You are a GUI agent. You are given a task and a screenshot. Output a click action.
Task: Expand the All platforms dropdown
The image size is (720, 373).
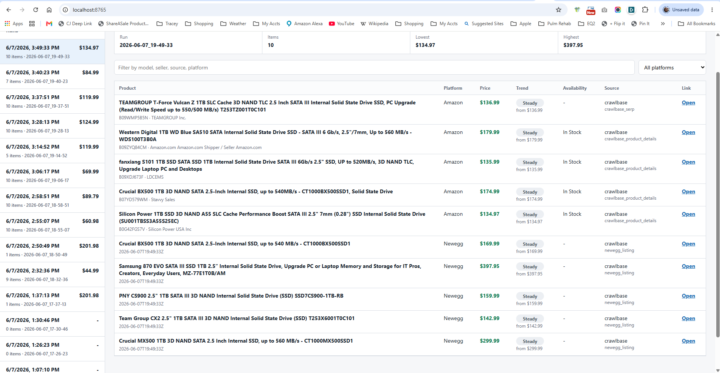pyautogui.click(x=672, y=68)
